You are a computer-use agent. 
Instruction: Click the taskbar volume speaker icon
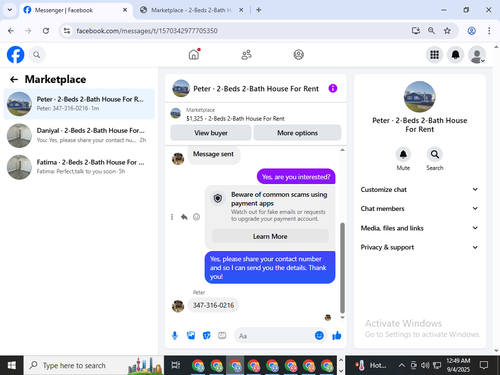tap(425, 365)
